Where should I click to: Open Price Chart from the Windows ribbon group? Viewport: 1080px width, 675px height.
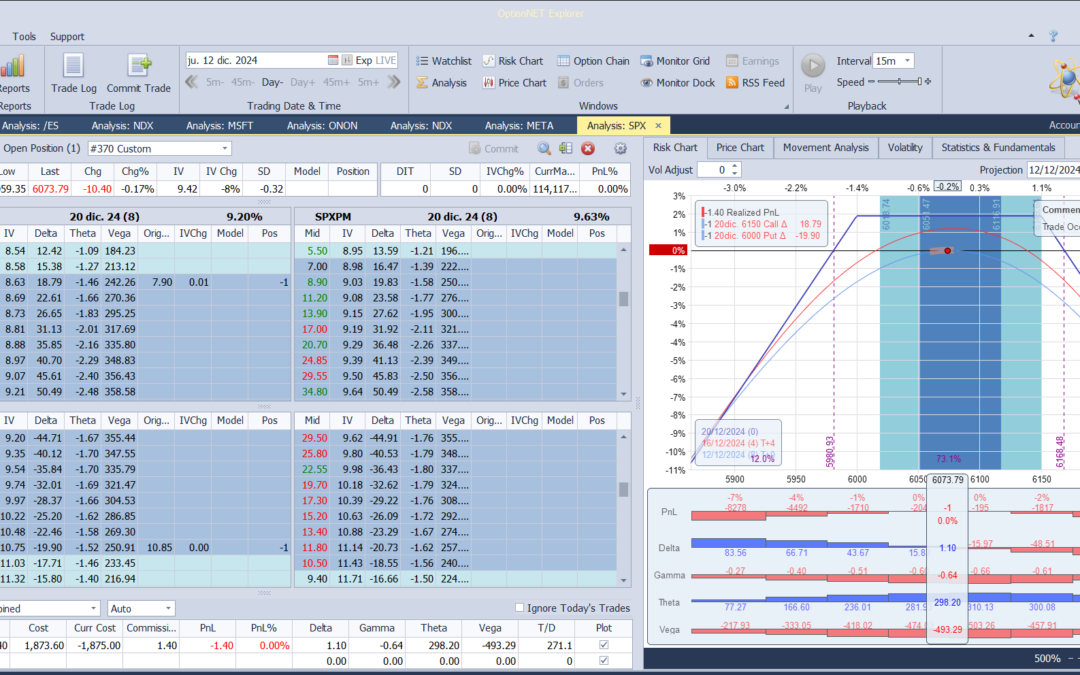pos(514,83)
